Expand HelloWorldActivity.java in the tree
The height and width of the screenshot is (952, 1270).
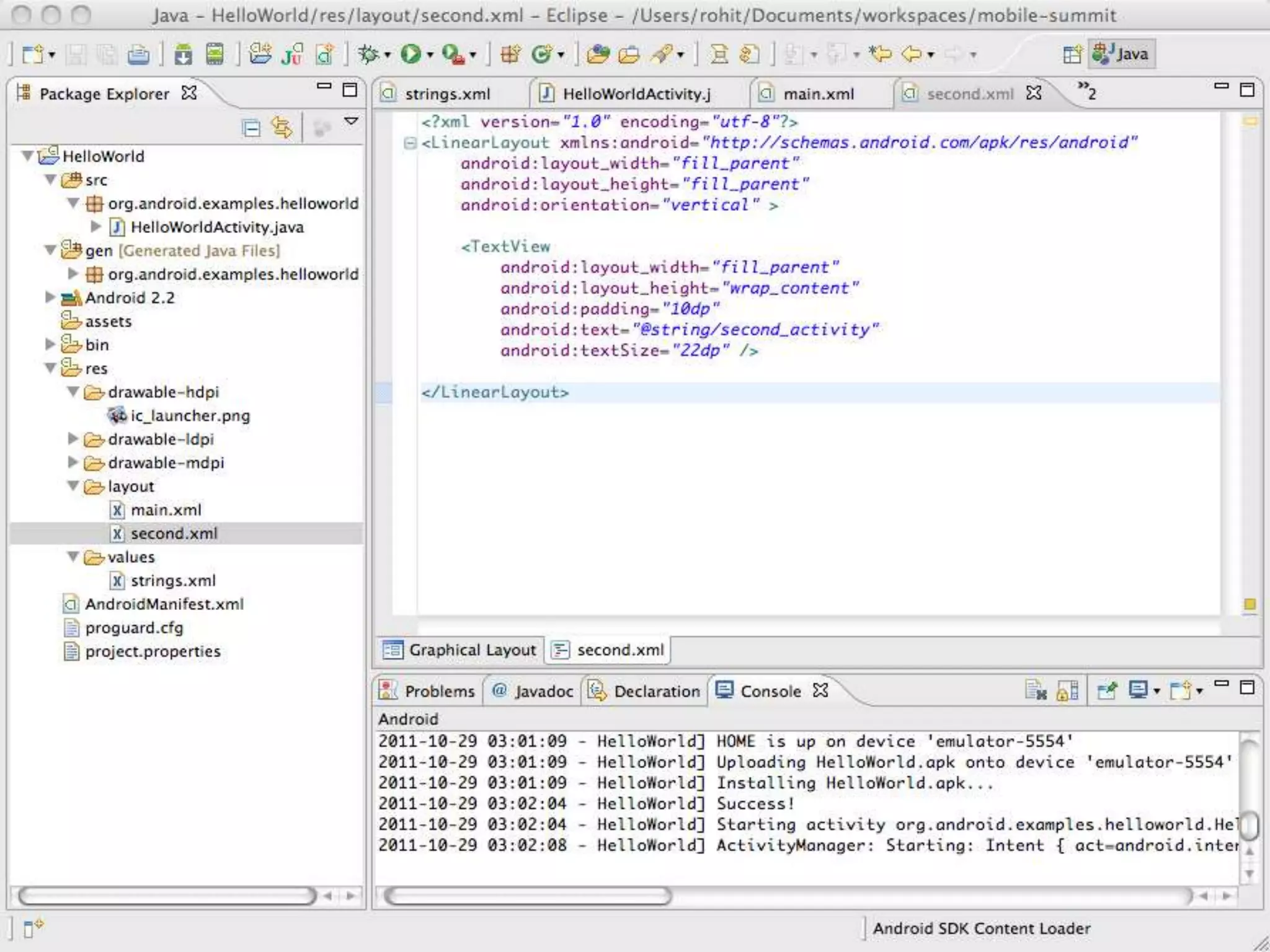tap(96, 226)
